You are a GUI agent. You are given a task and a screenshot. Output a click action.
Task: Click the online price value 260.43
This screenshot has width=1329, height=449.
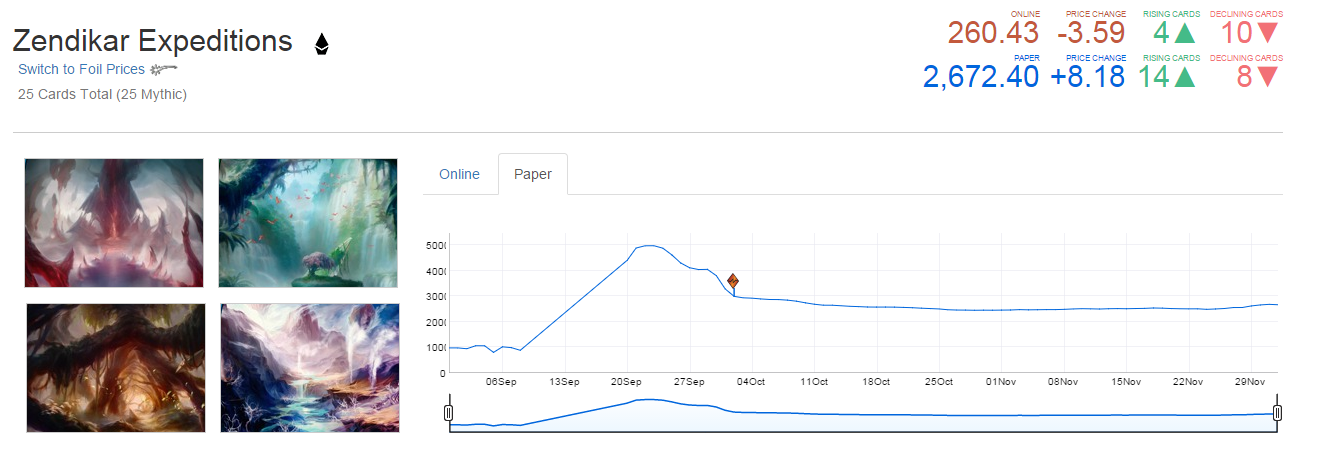[x=993, y=33]
